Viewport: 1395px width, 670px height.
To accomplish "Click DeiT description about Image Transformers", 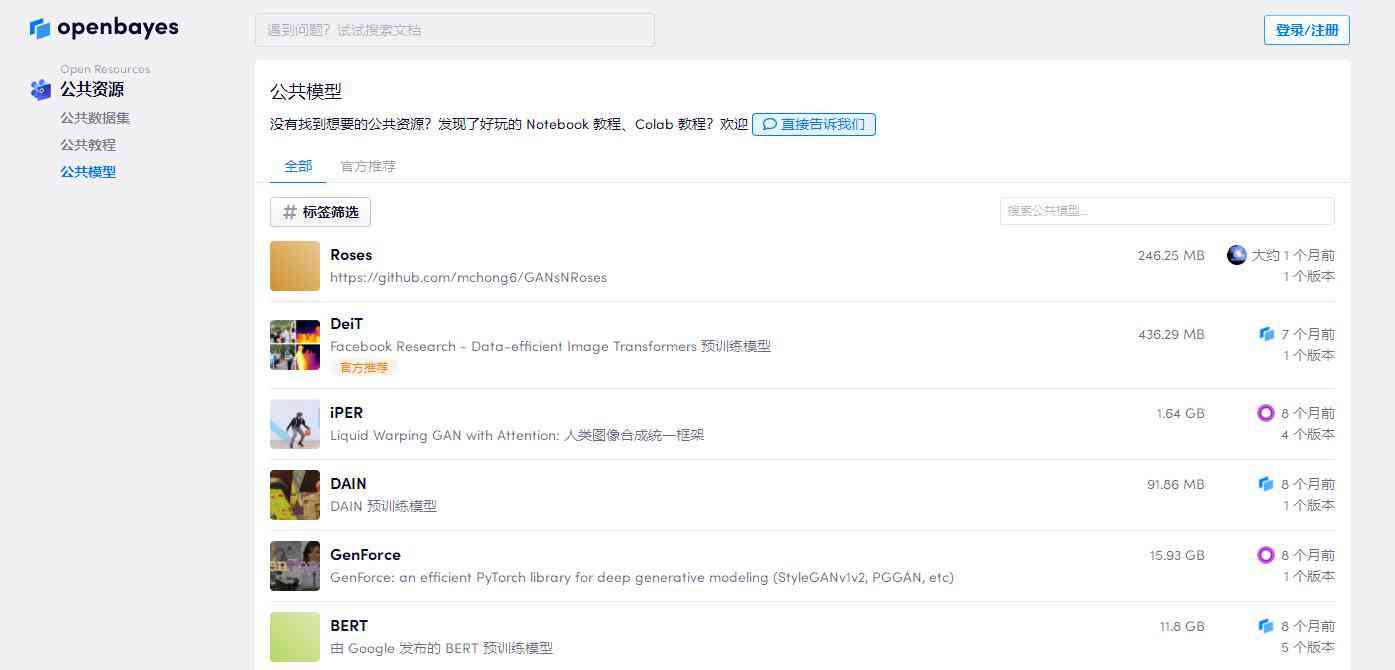I will click(x=550, y=346).
